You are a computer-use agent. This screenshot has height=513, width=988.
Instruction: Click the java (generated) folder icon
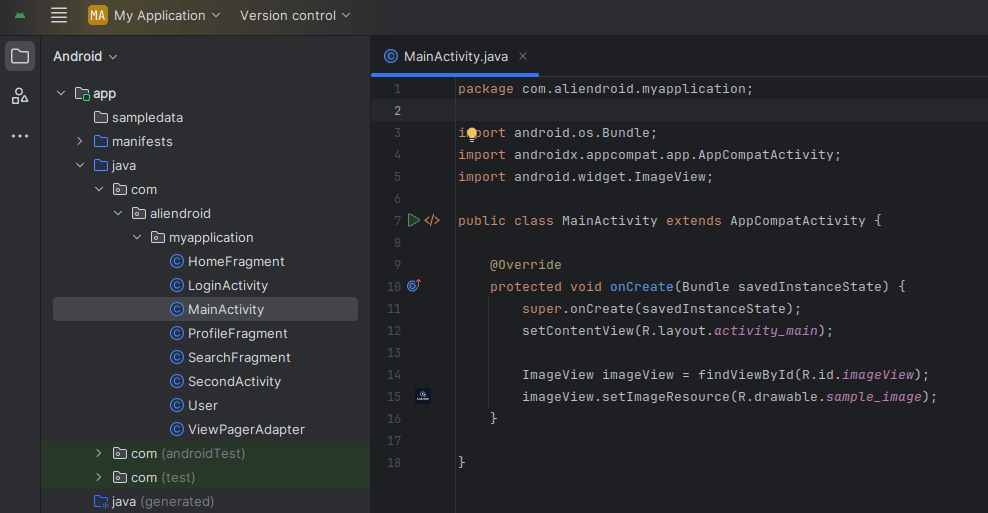pyautogui.click(x=101, y=501)
